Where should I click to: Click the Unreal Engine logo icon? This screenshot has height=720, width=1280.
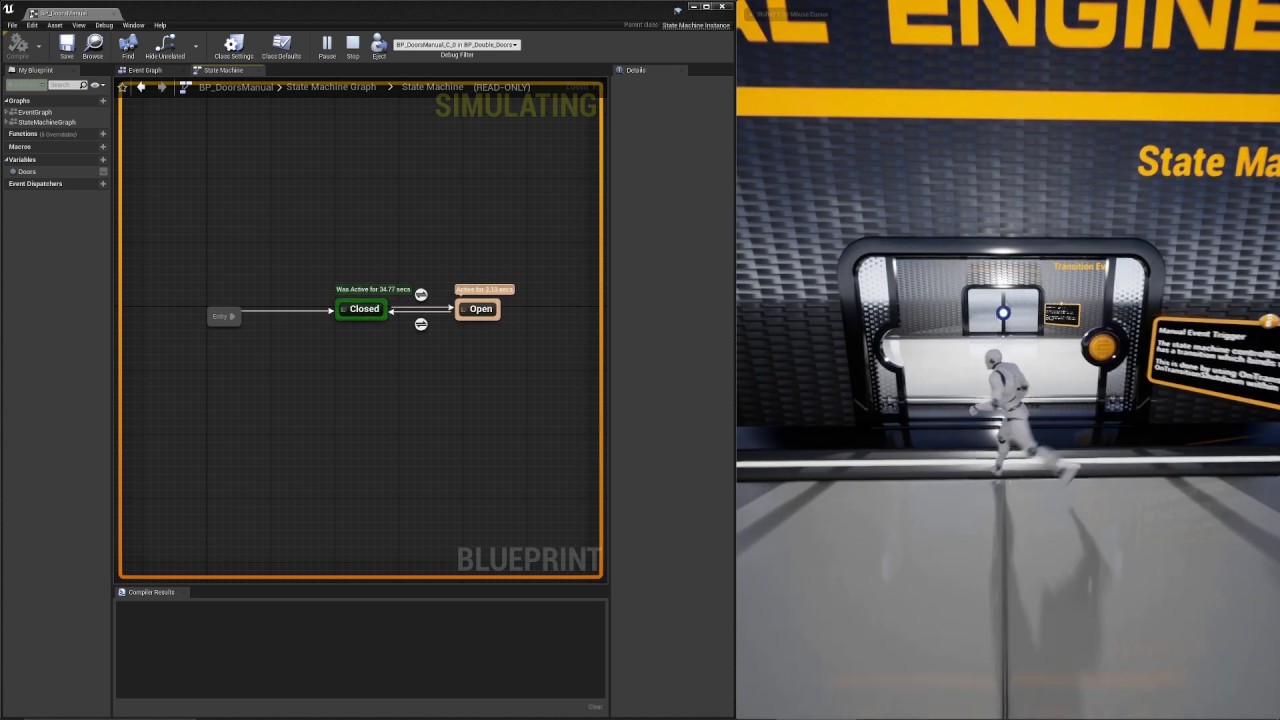pyautogui.click(x=9, y=9)
